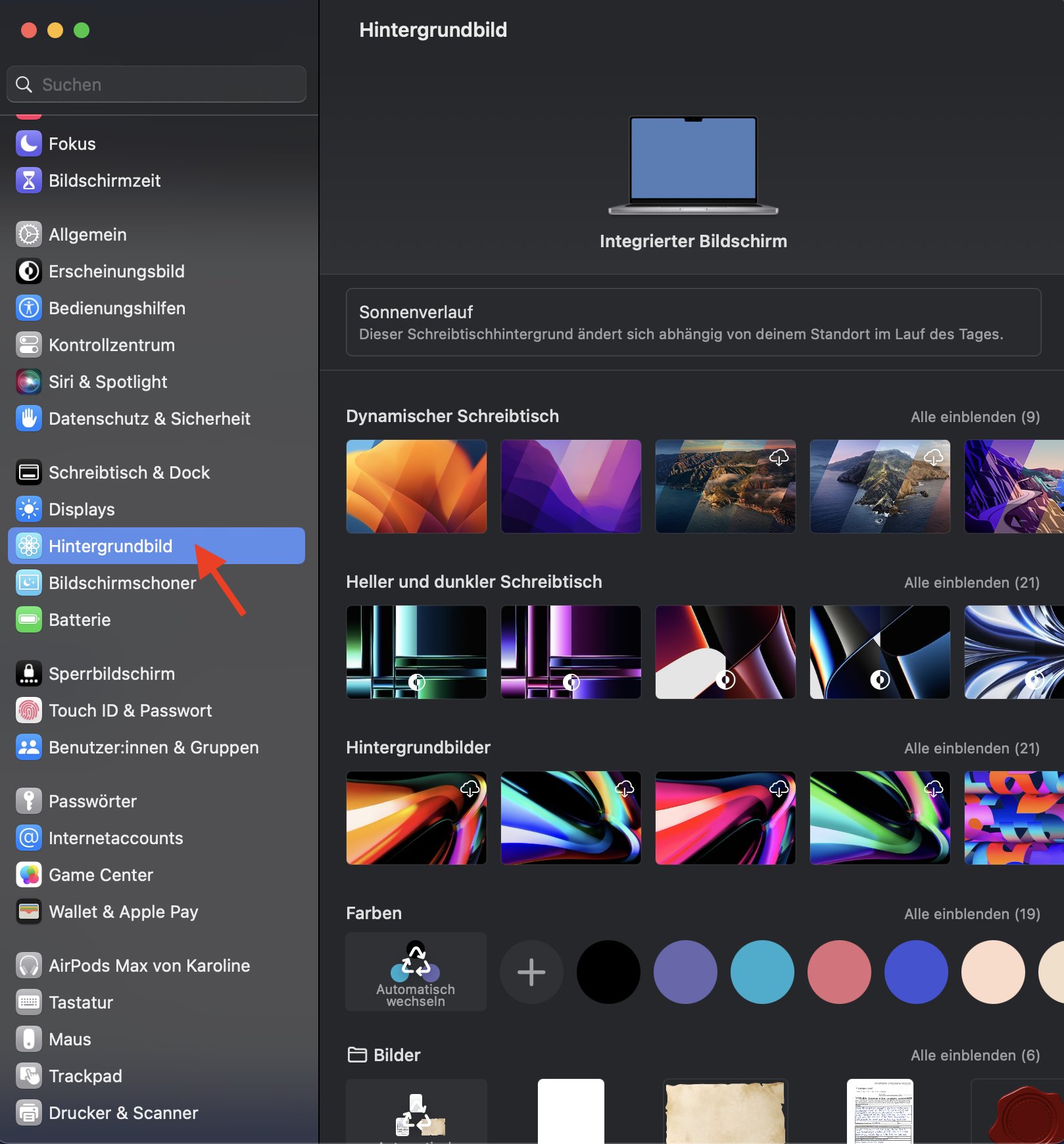Viewport: 1064px width, 1144px height.
Task: Click the AirPods Max von Karoline icon
Action: click(29, 966)
